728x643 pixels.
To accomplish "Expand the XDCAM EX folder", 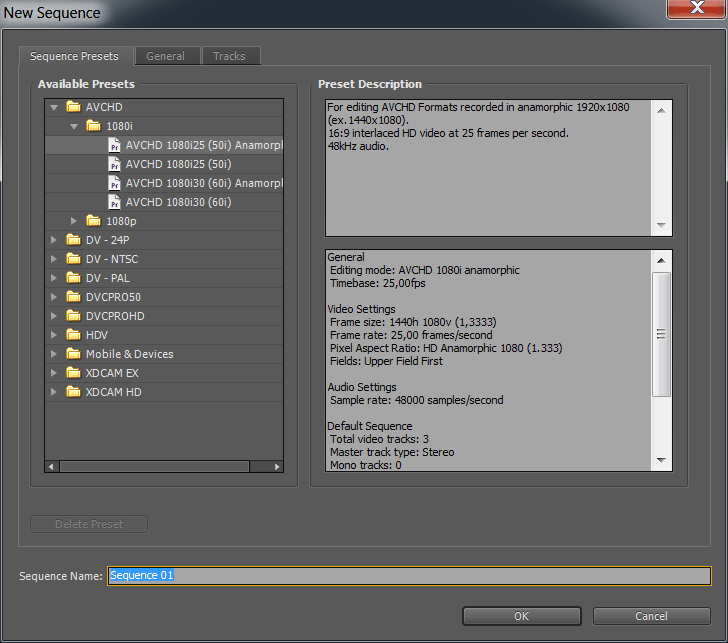I will tap(53, 373).
